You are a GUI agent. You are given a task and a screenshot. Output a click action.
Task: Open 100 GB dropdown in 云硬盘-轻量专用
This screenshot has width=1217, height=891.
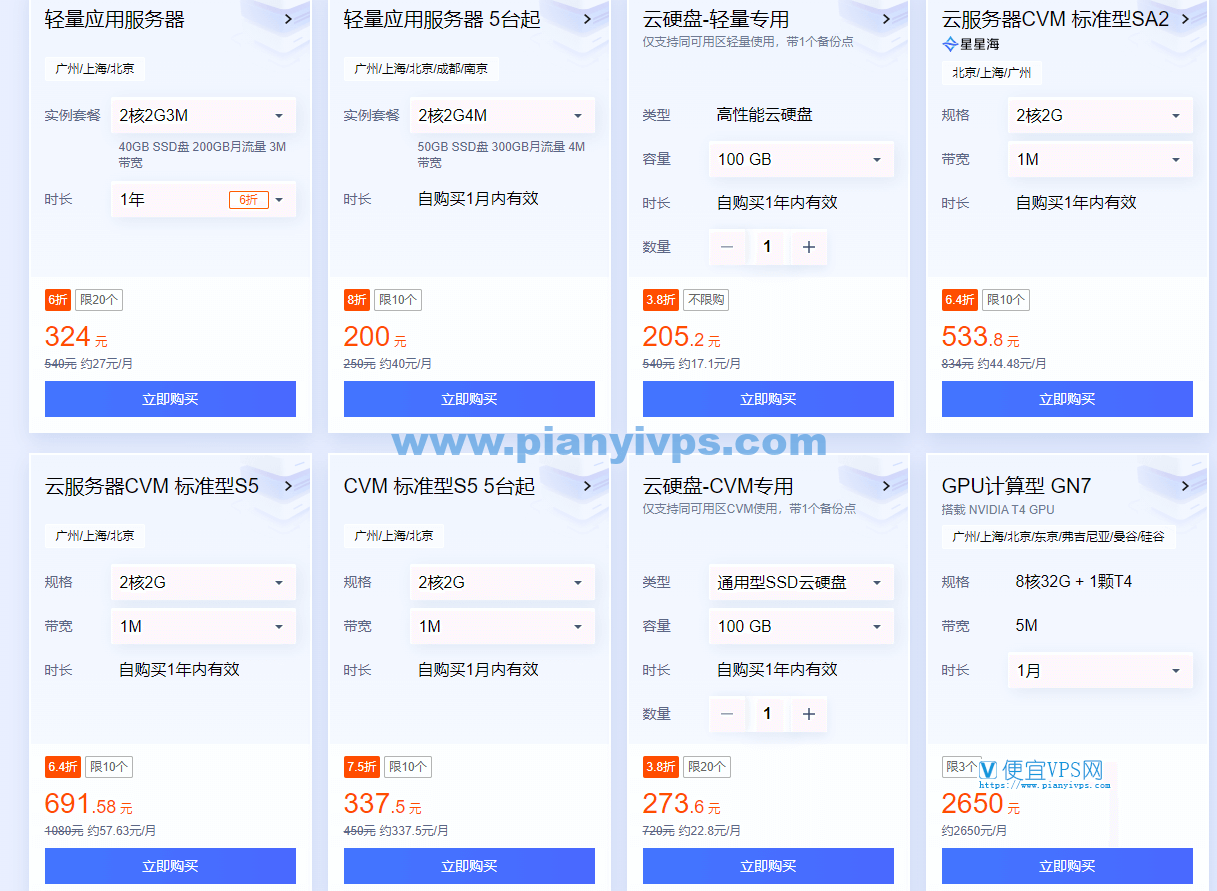(x=801, y=159)
